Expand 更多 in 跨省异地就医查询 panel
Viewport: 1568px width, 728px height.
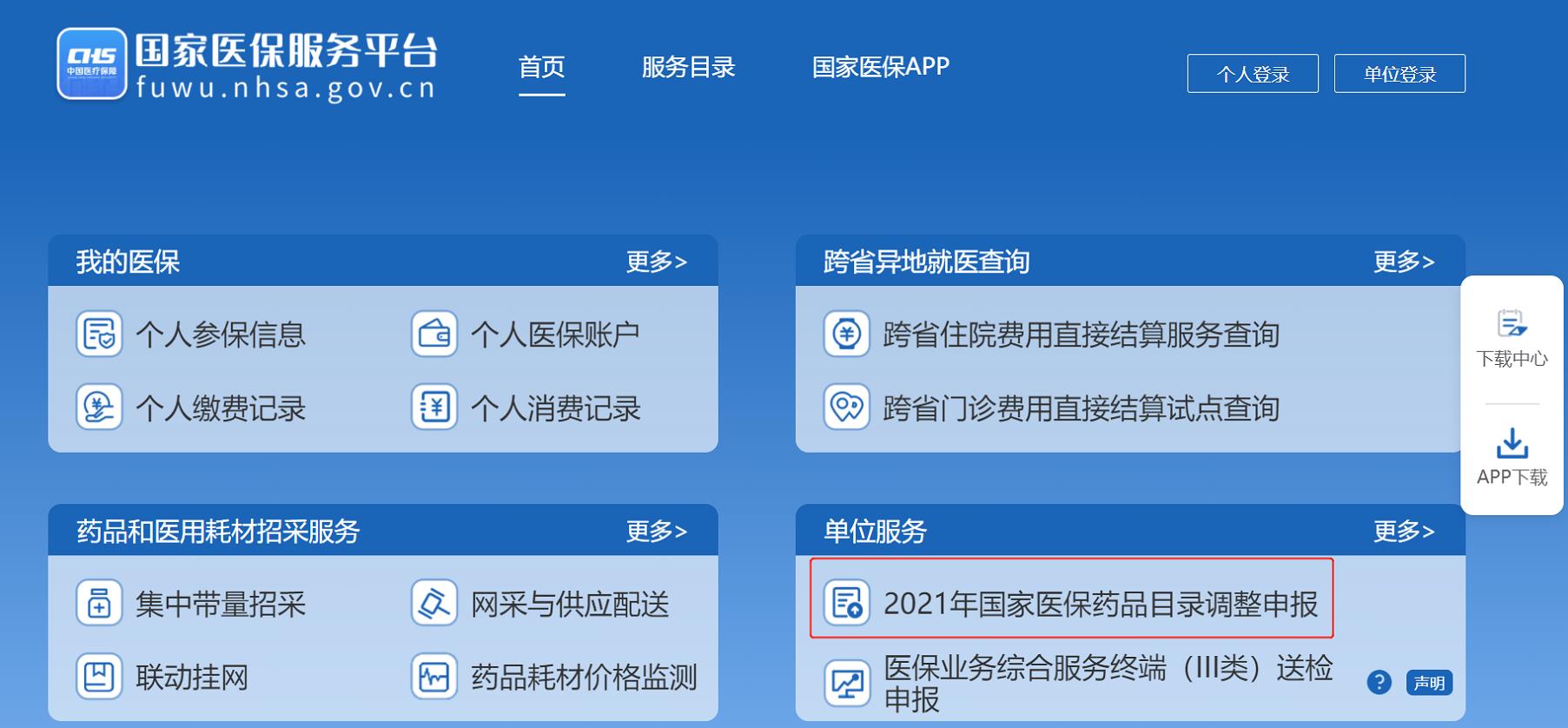click(1404, 261)
